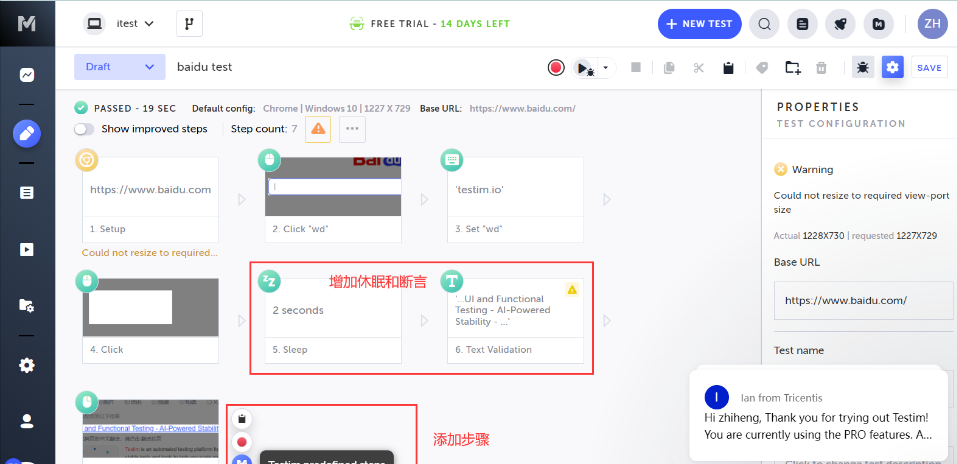
Task: Click the orange warning triangle button
Action: (318, 129)
